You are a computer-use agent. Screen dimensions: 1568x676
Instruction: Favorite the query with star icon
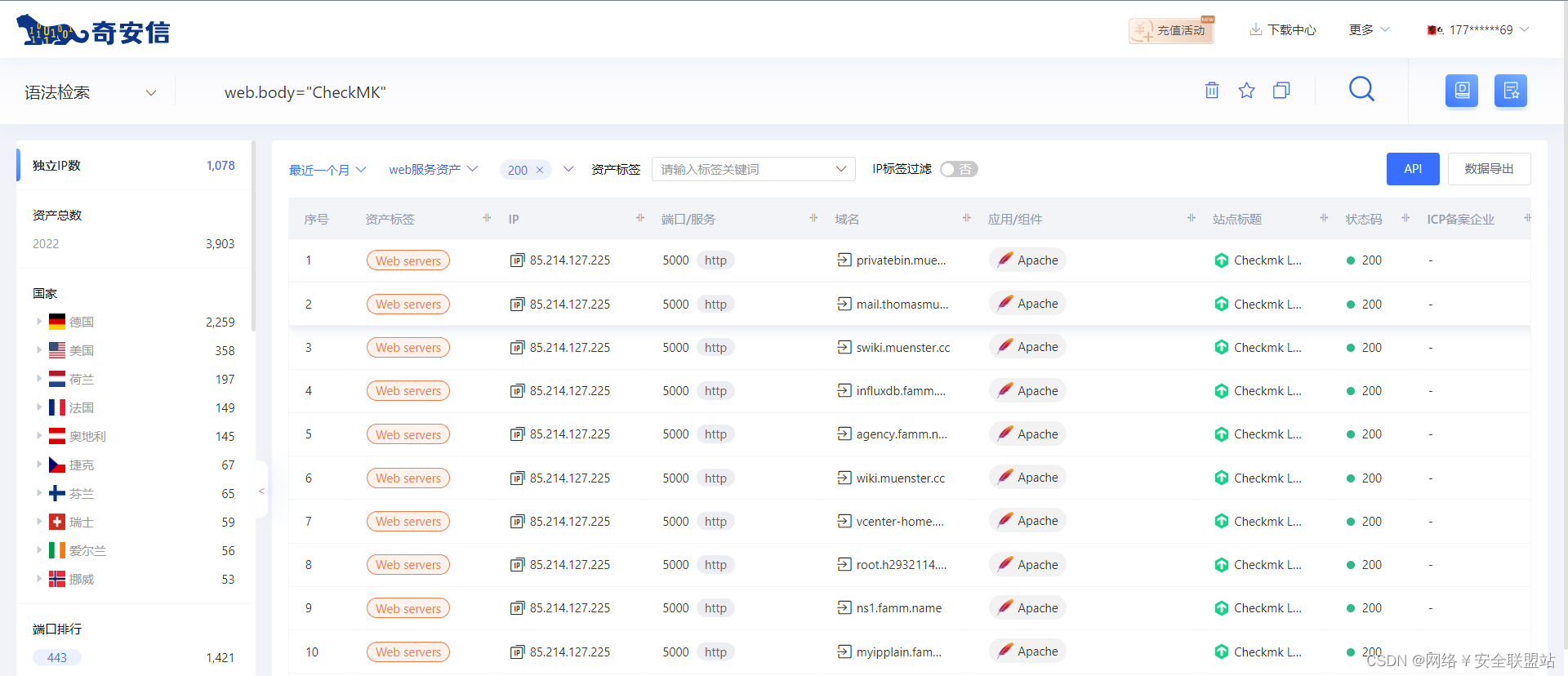1246,90
